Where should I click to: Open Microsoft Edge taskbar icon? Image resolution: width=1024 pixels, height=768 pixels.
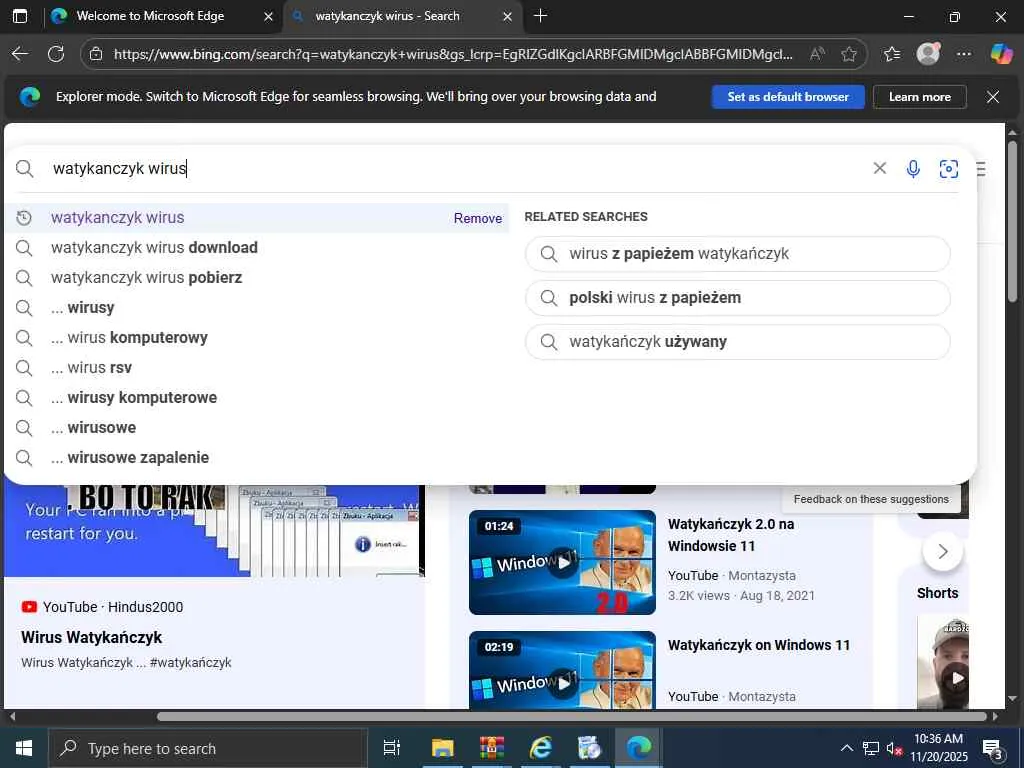[639, 748]
